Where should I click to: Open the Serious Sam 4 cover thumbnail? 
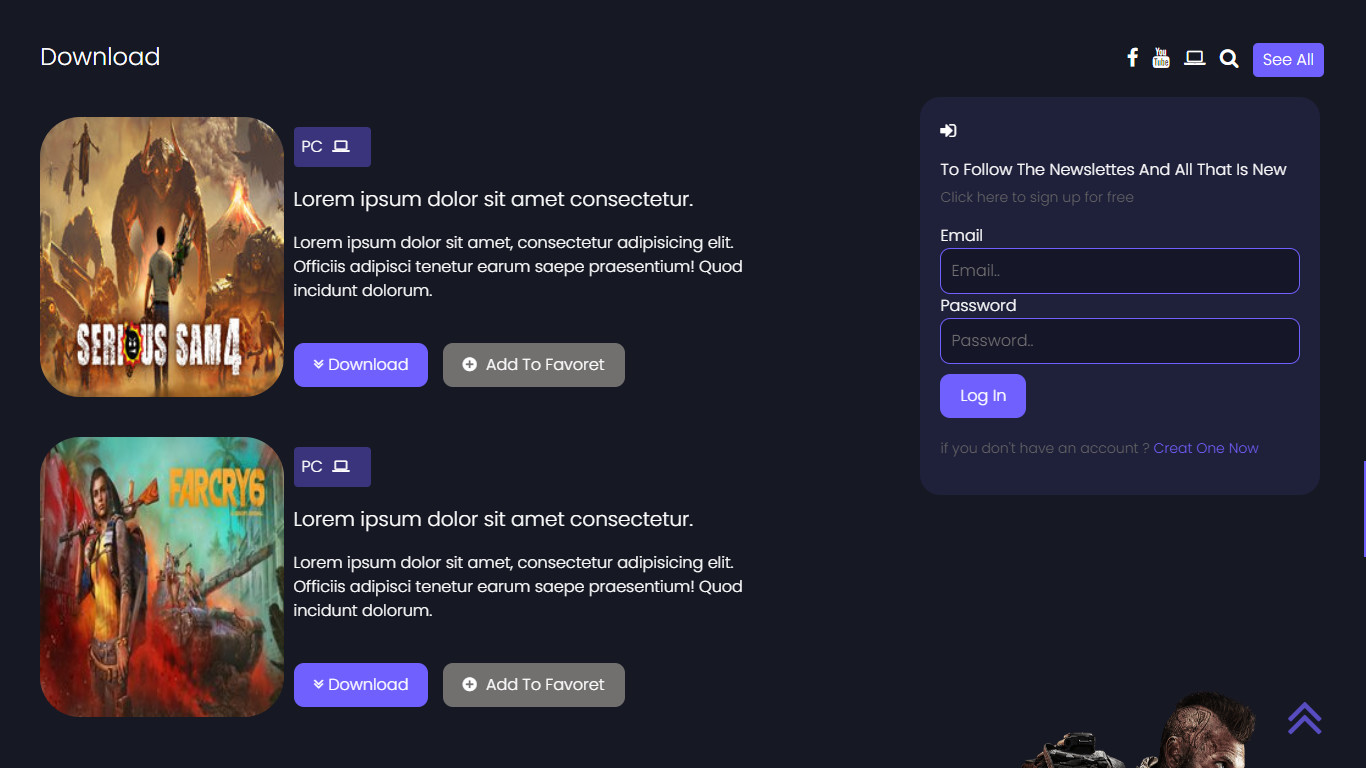[x=161, y=256]
